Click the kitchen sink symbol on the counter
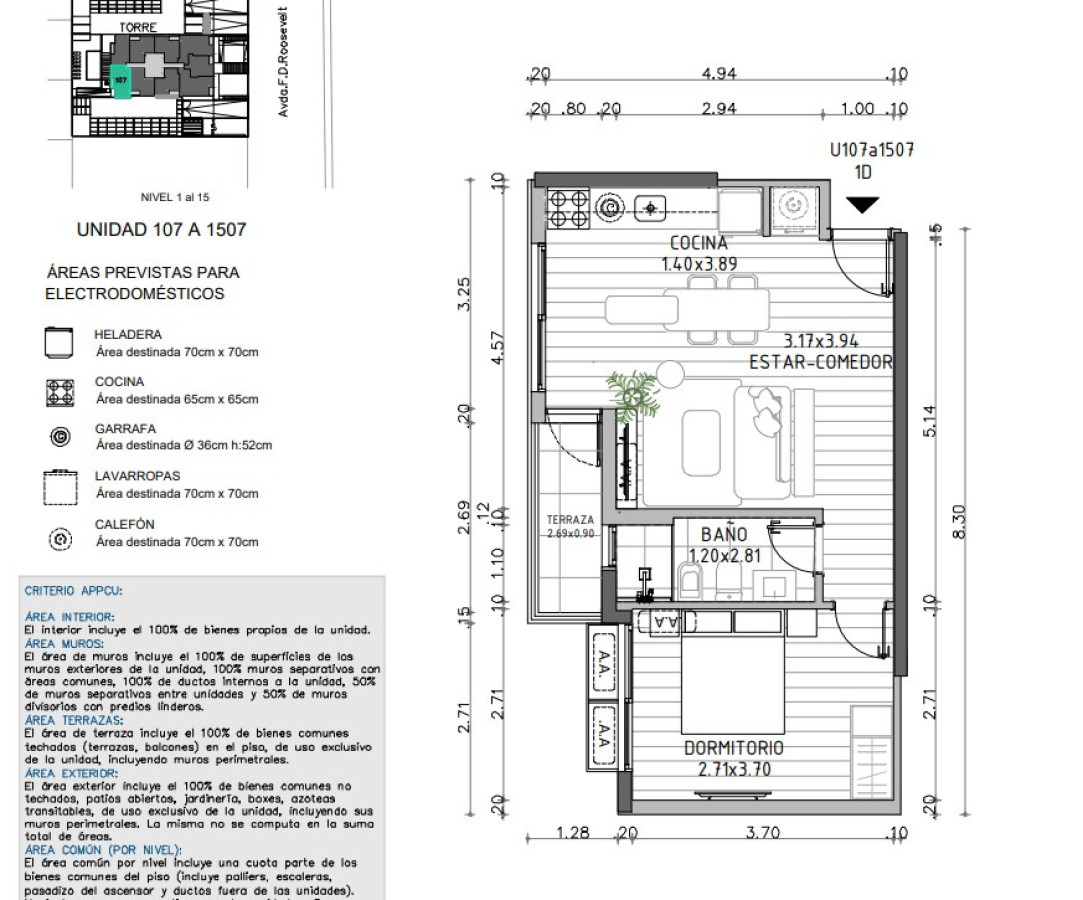This screenshot has height=900, width=1083. tap(650, 208)
